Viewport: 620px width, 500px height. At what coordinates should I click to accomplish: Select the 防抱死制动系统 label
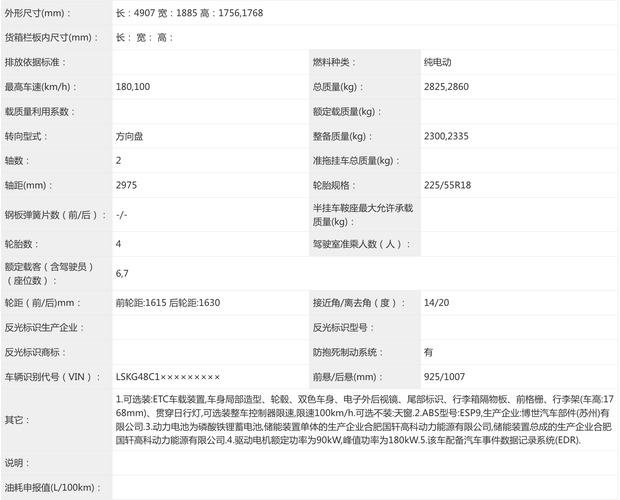(x=348, y=352)
